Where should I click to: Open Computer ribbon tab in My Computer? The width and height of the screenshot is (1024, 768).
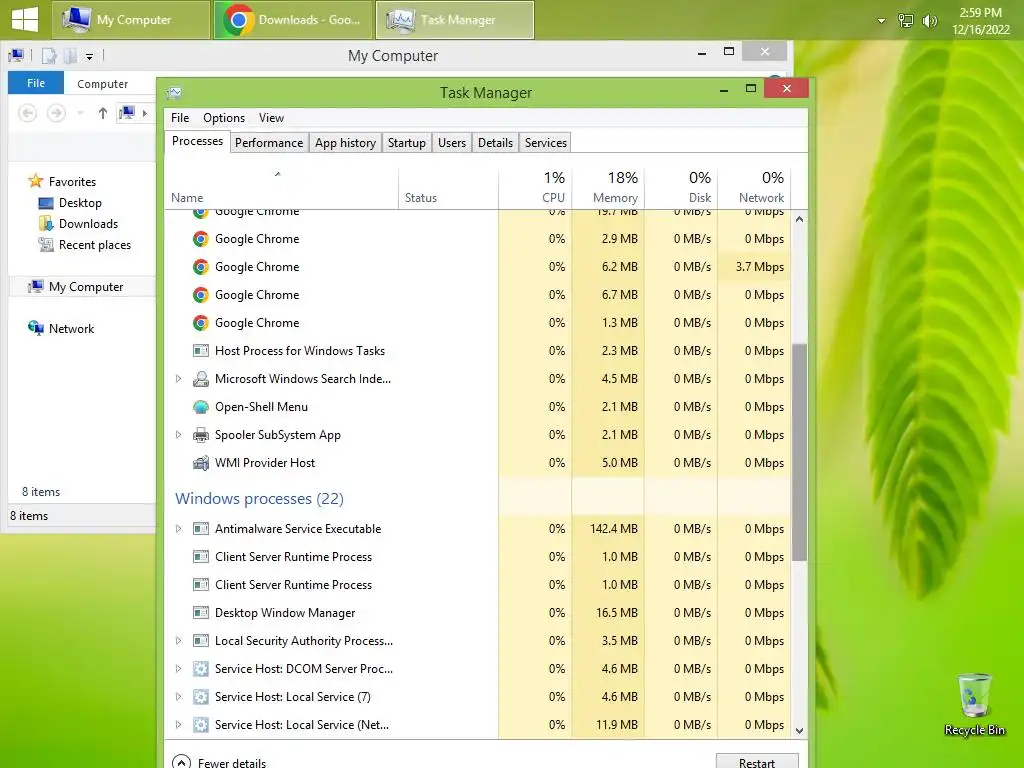point(103,84)
